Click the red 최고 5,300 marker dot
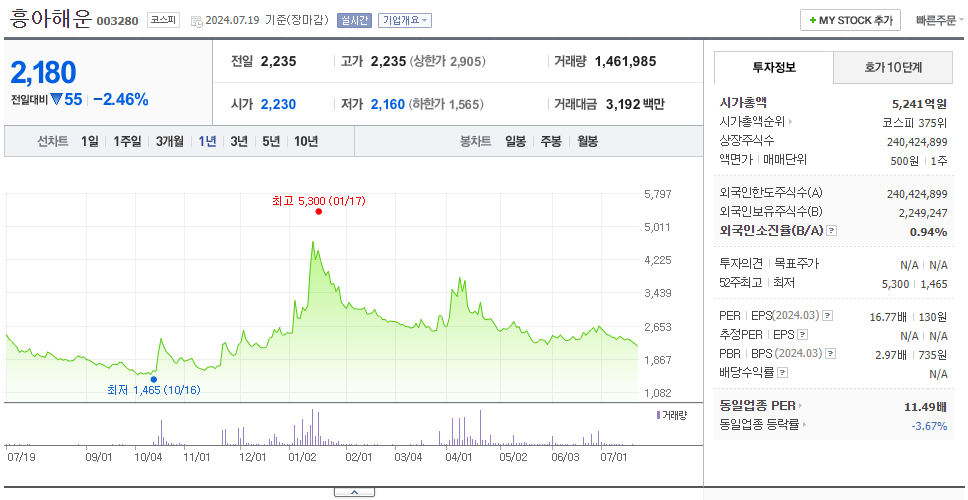This screenshot has height=500, width=968. click(x=319, y=212)
